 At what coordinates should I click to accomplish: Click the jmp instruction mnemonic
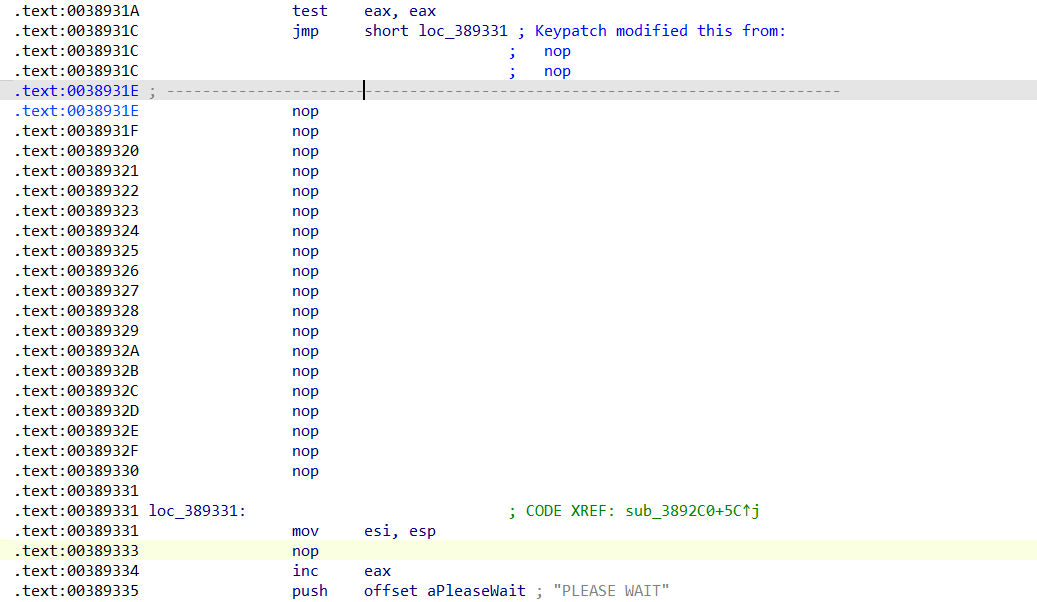(305, 31)
